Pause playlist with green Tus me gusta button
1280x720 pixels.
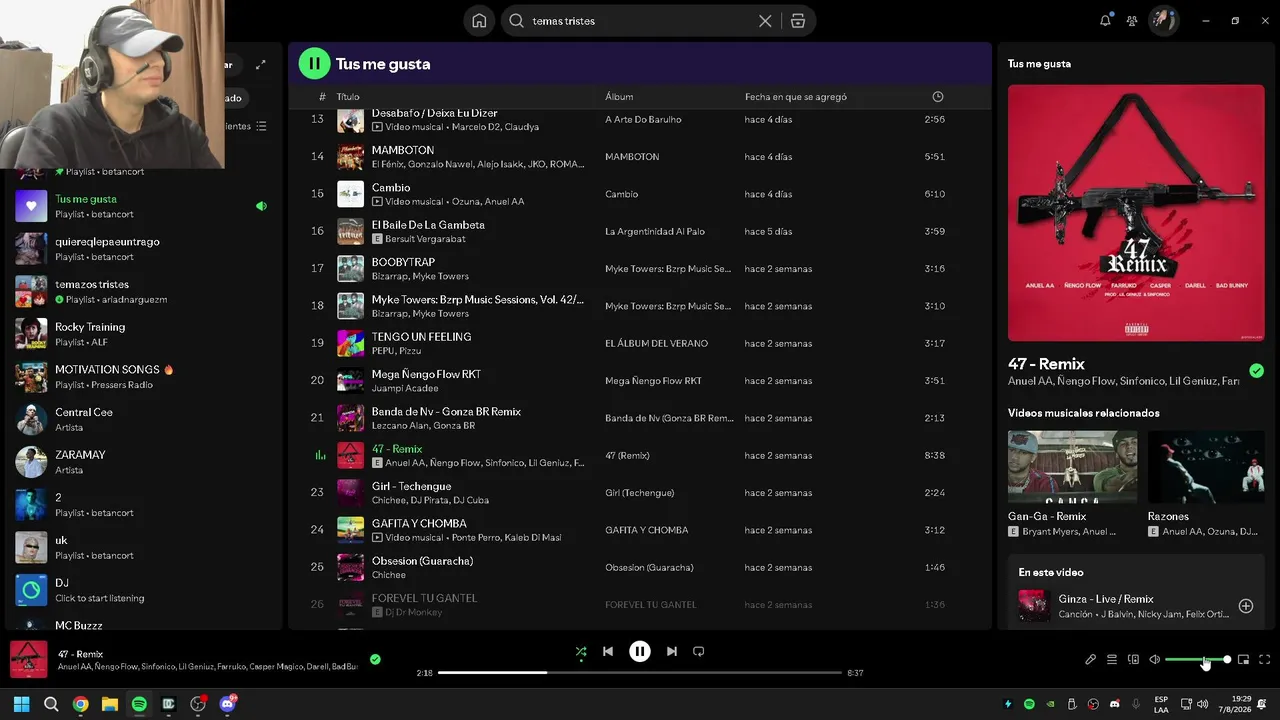click(x=314, y=63)
